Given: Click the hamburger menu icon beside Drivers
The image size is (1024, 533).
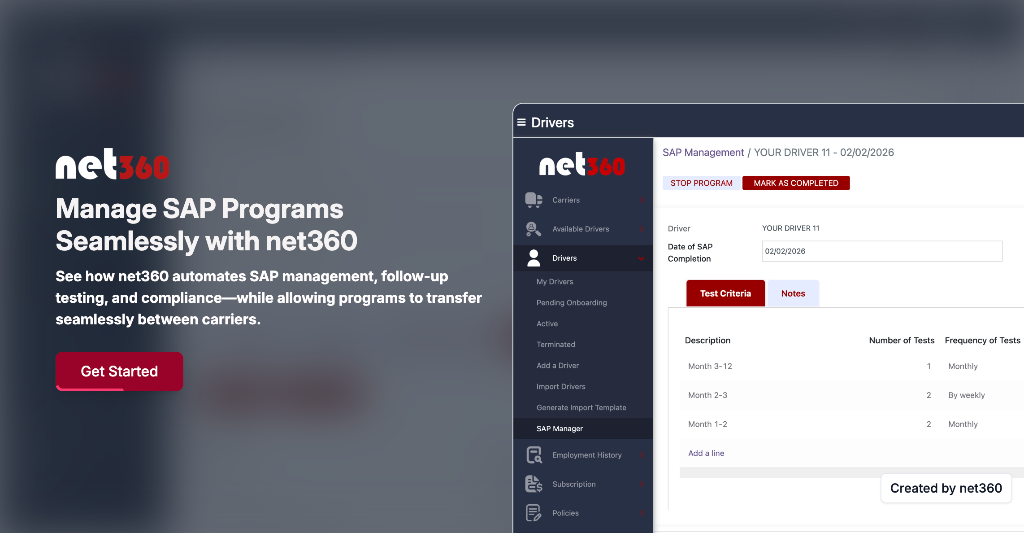Looking at the screenshot, I should (521, 122).
